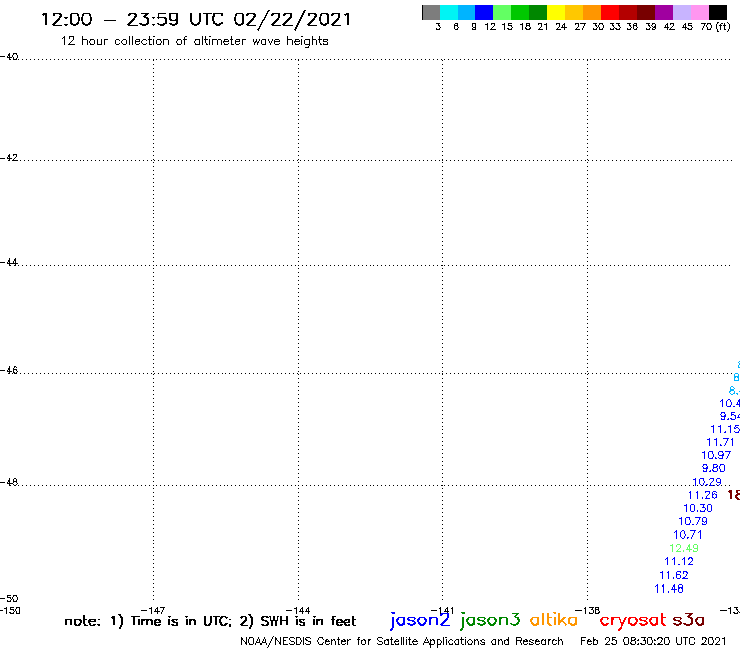This screenshot has width=740, height=650.
Task: Click the legend scale label 33
Action: 615,27
